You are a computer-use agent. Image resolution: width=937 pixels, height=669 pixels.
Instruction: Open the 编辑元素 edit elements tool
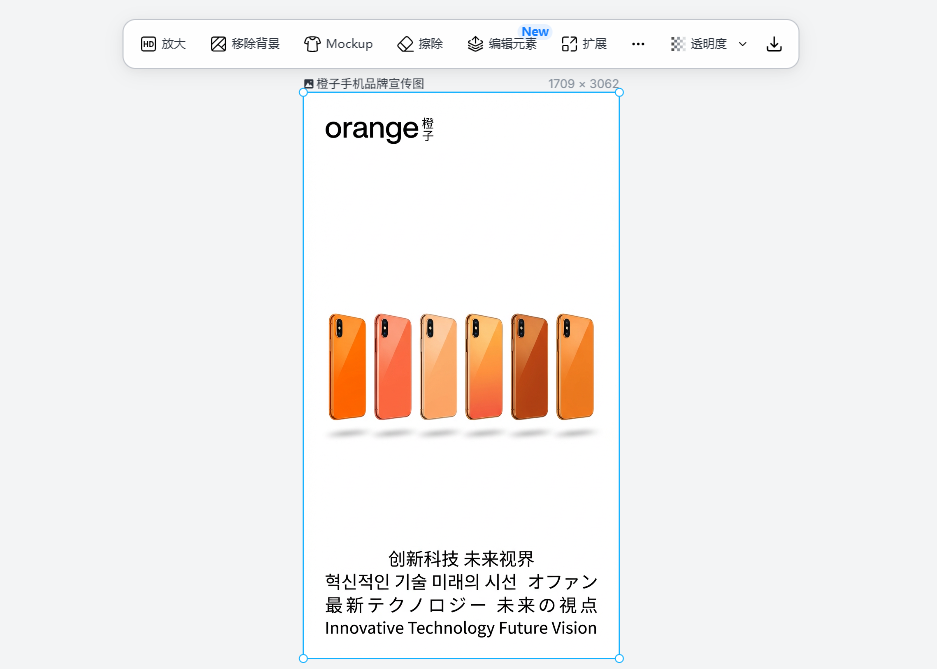pos(502,44)
